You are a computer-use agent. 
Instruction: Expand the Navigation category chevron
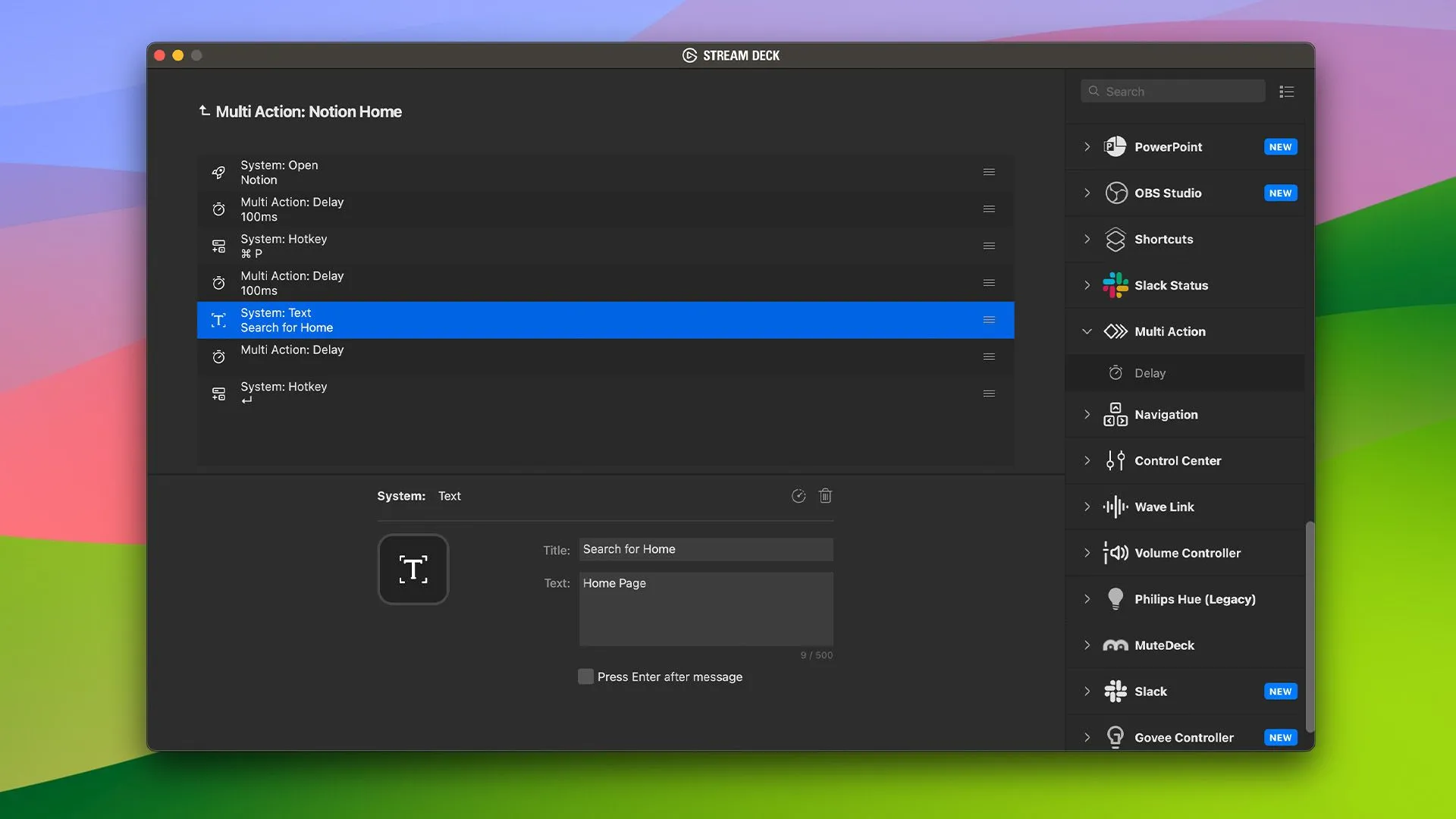pos(1087,415)
